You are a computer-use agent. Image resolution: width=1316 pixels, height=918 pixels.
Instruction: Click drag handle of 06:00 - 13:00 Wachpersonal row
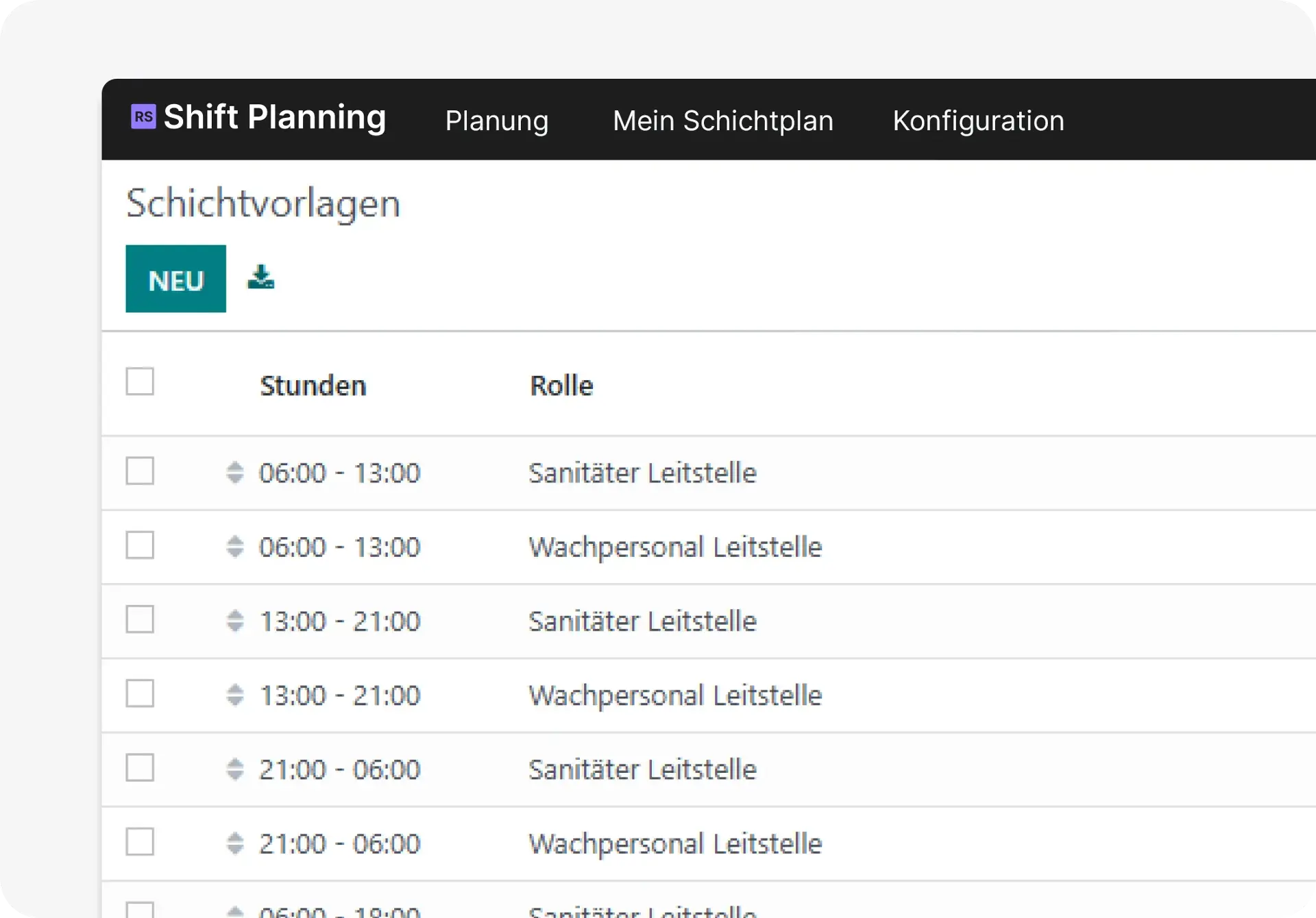pyautogui.click(x=235, y=547)
